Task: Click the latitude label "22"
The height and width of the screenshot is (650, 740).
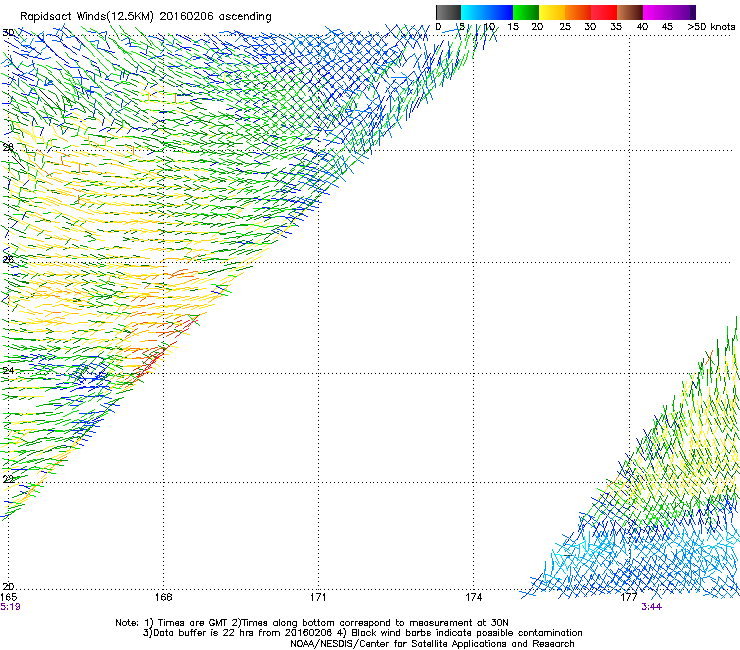Action: (8, 479)
